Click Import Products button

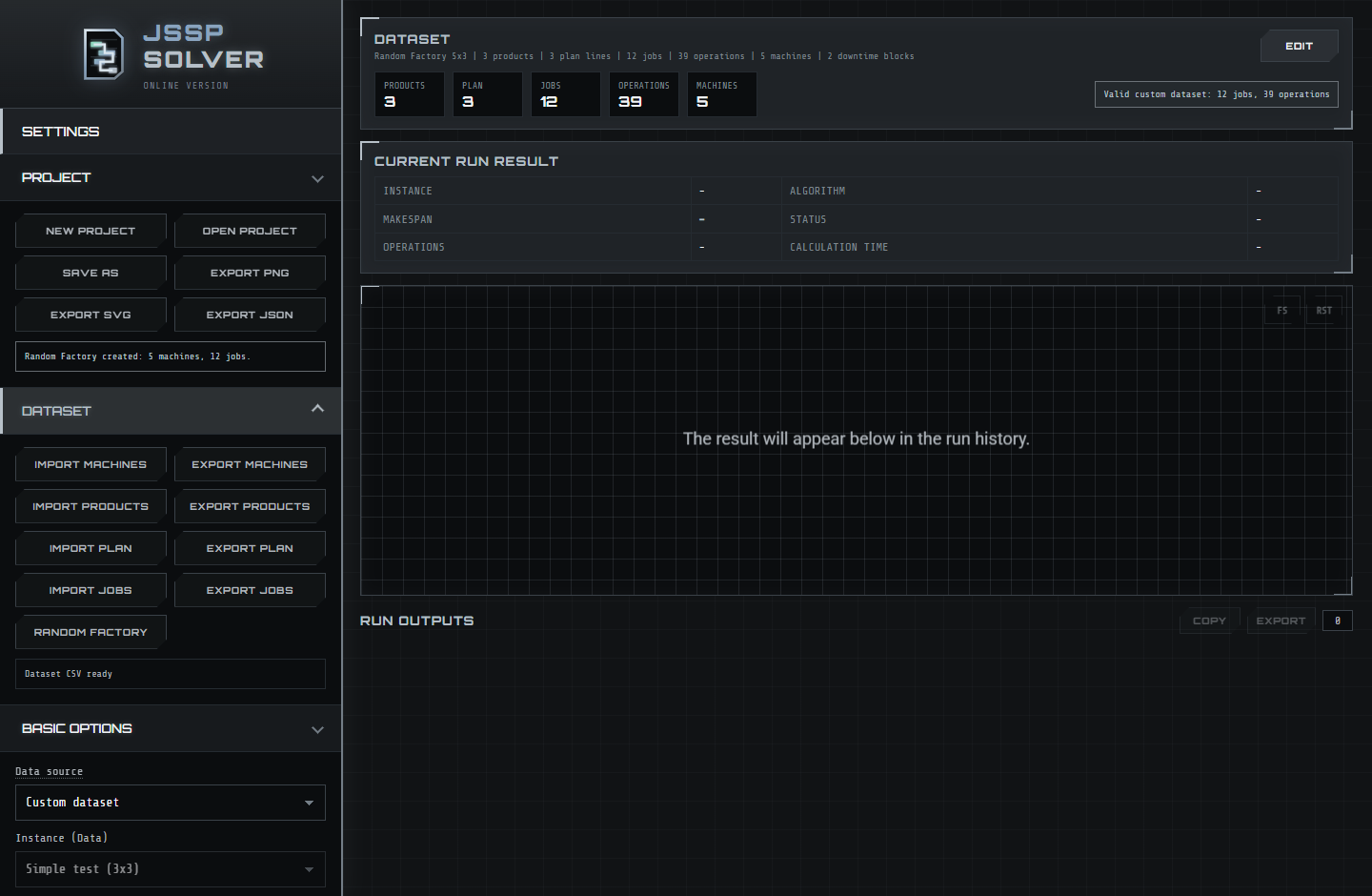[91, 506]
